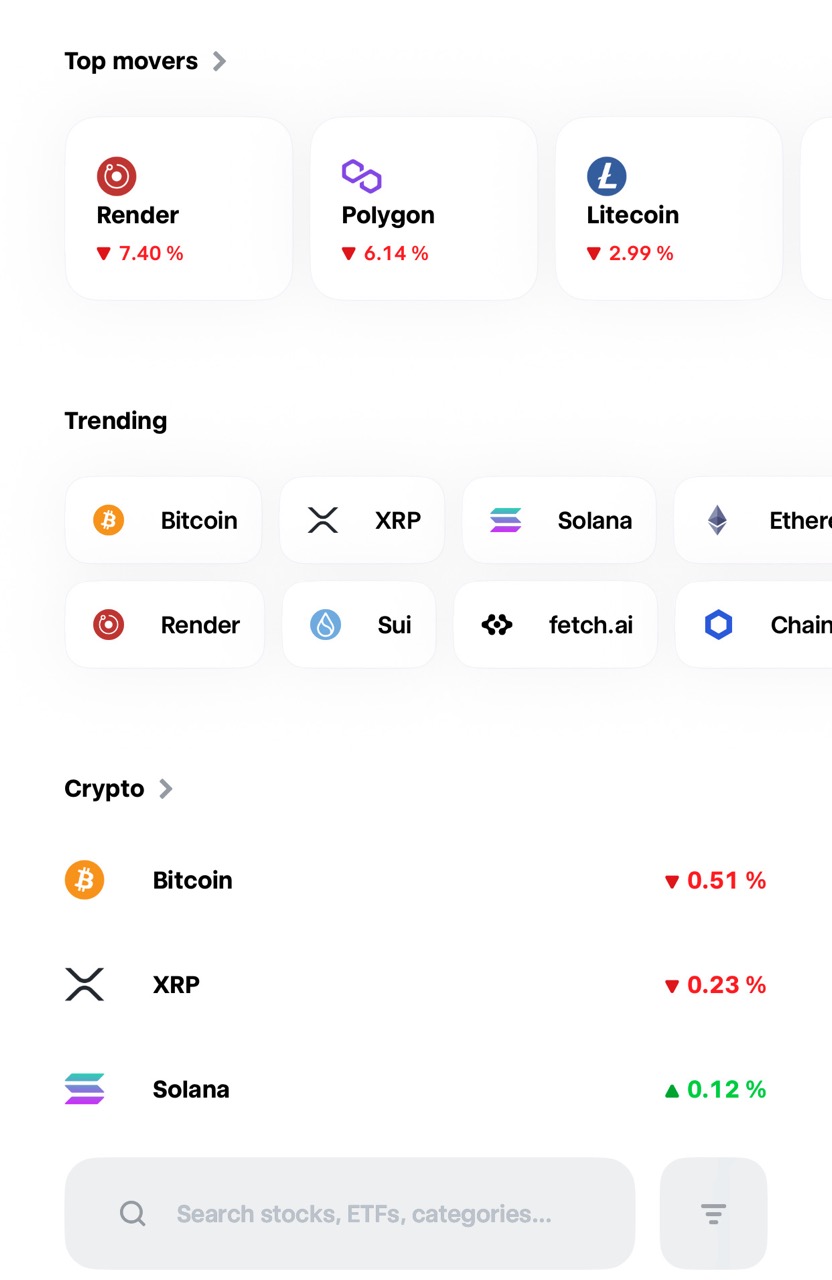832x1280 pixels.
Task: Select the Bitcoin icon in Trending
Action: [x=108, y=520]
